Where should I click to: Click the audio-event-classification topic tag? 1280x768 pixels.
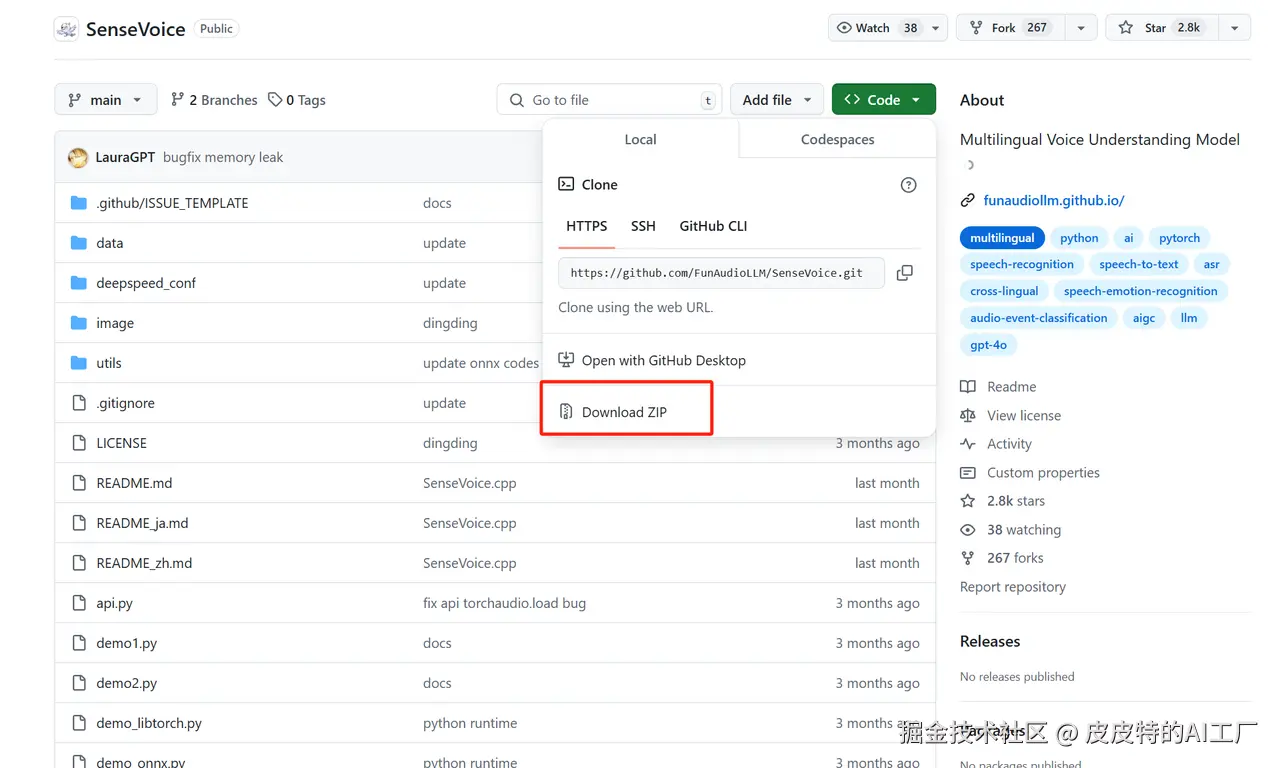coord(1039,318)
